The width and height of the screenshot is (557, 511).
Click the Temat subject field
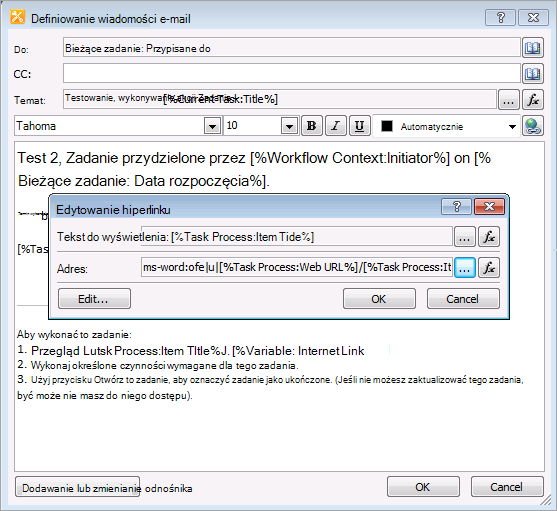click(280, 99)
